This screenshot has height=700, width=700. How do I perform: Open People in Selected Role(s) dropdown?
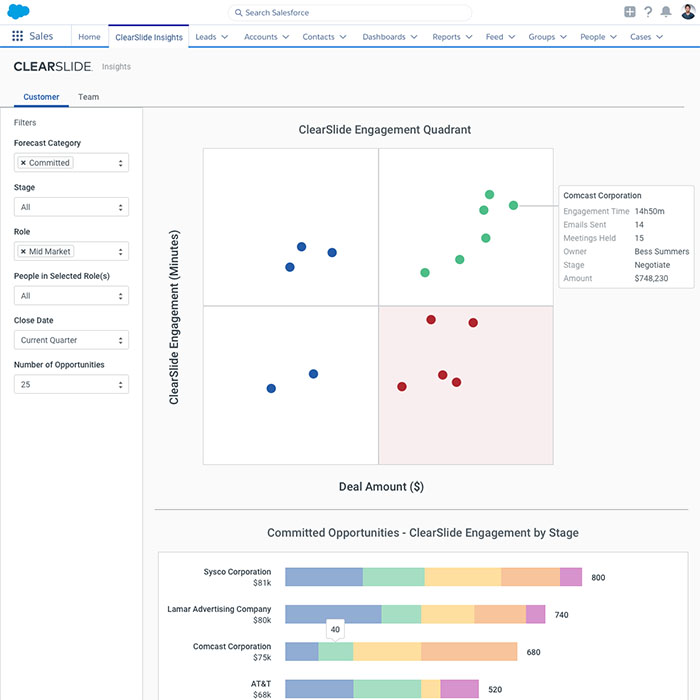71,295
